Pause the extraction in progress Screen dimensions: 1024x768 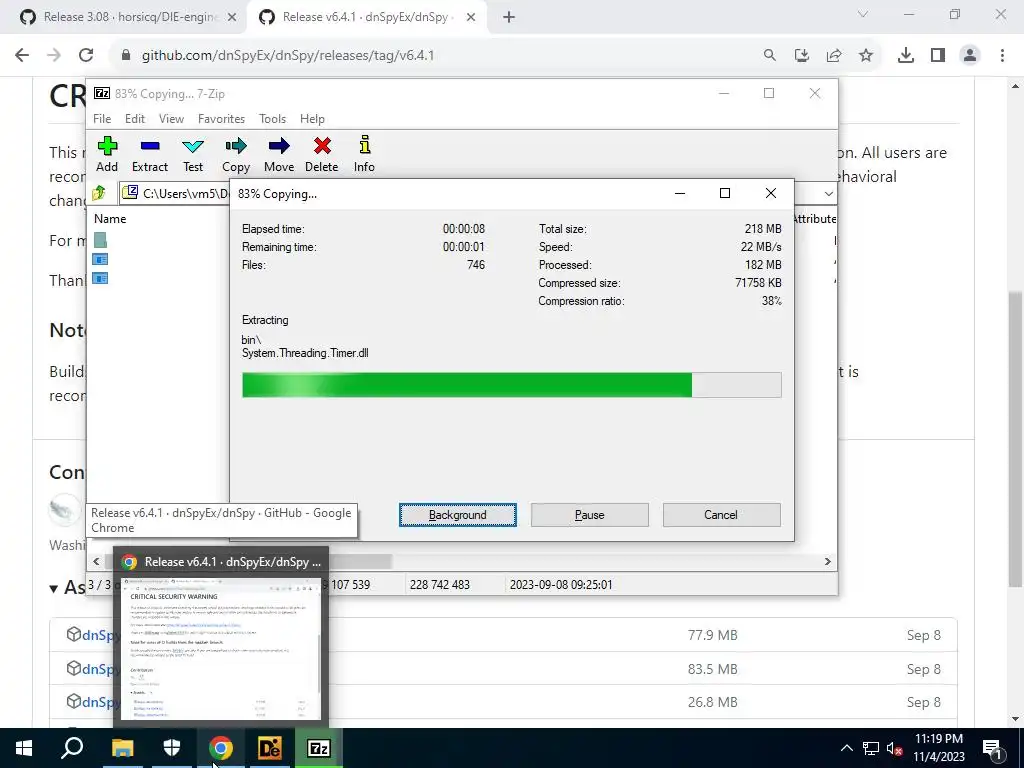click(590, 515)
